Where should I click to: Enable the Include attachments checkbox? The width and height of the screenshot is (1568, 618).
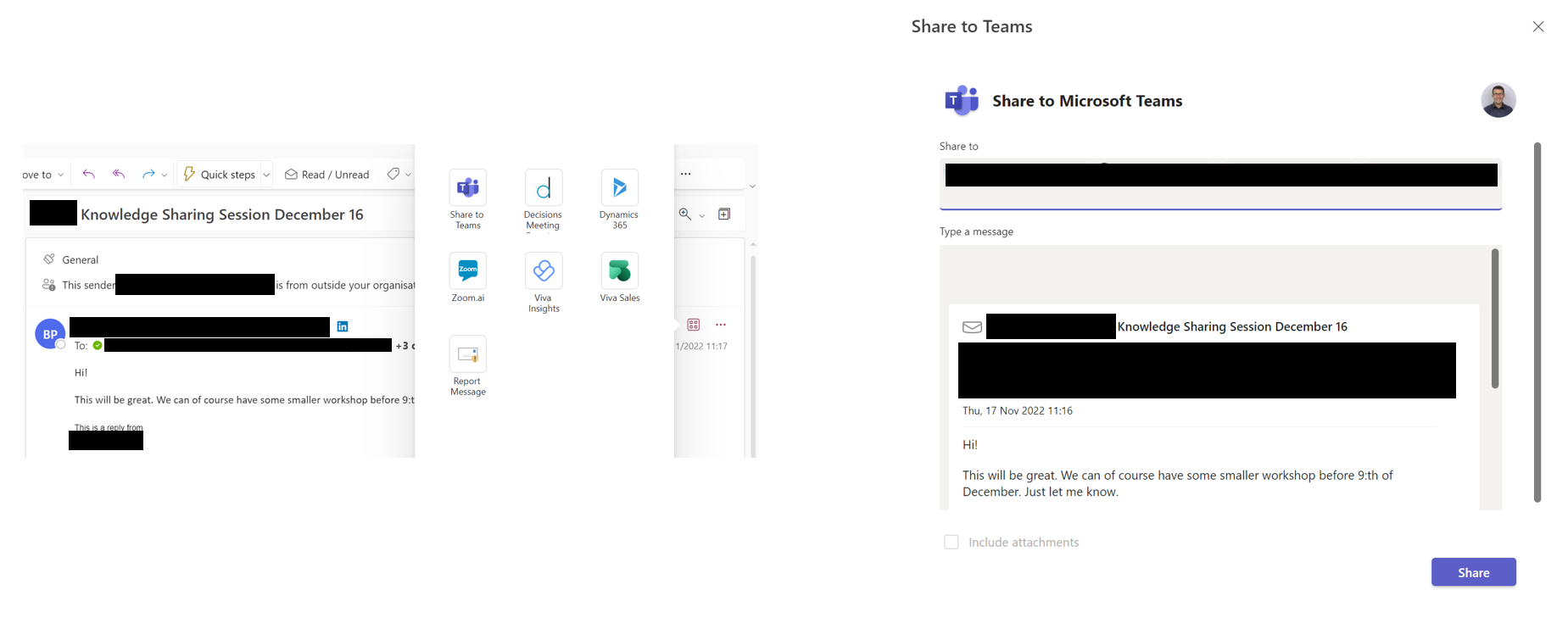[951, 543]
